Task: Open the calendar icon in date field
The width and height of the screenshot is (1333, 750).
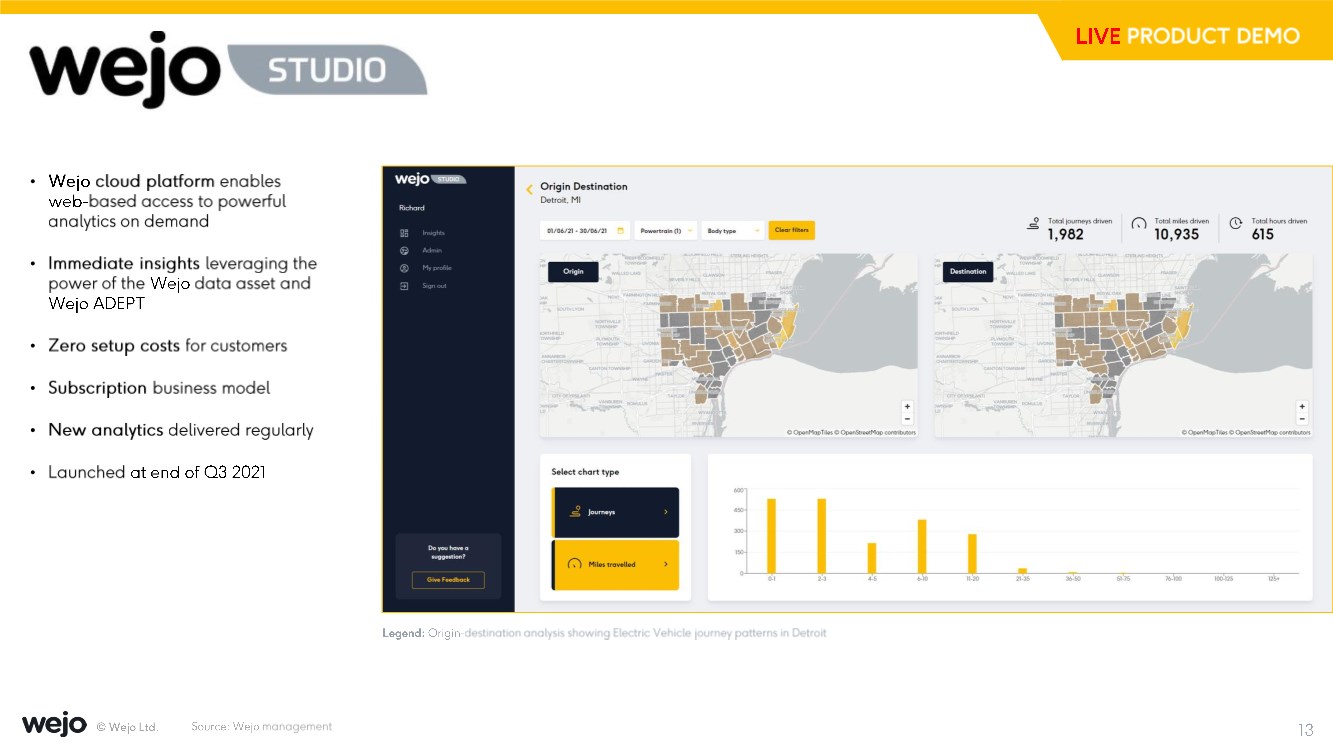Action: pos(620,230)
